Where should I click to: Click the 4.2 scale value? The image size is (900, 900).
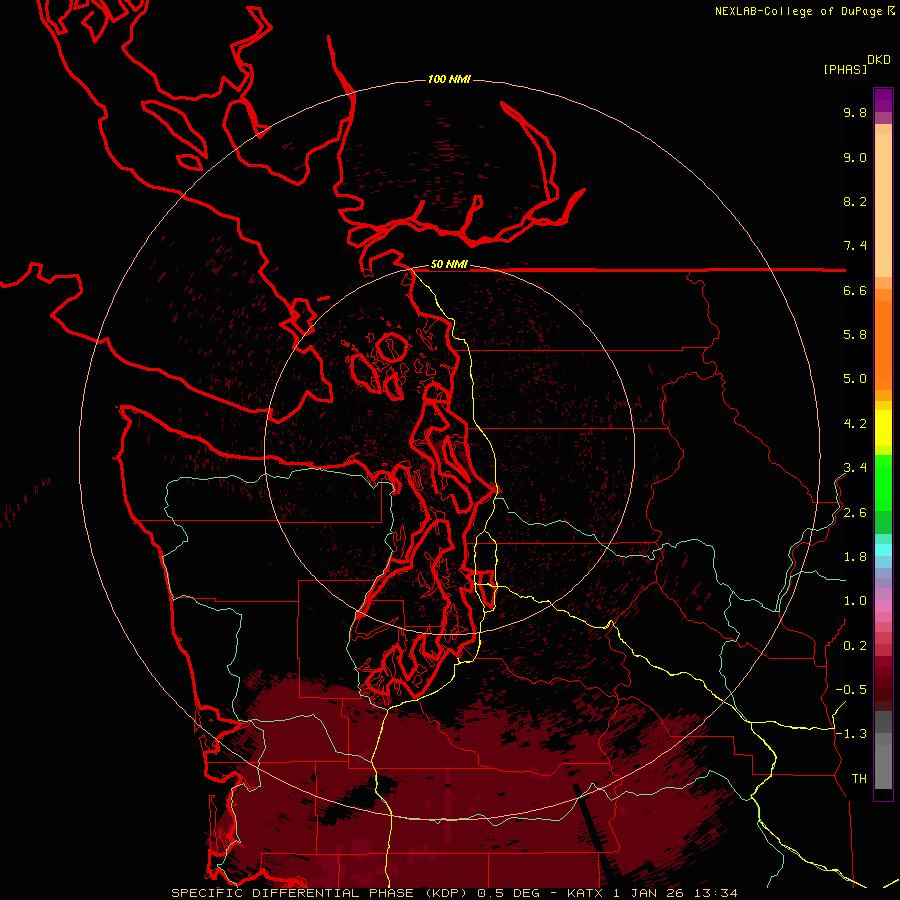tap(855, 424)
